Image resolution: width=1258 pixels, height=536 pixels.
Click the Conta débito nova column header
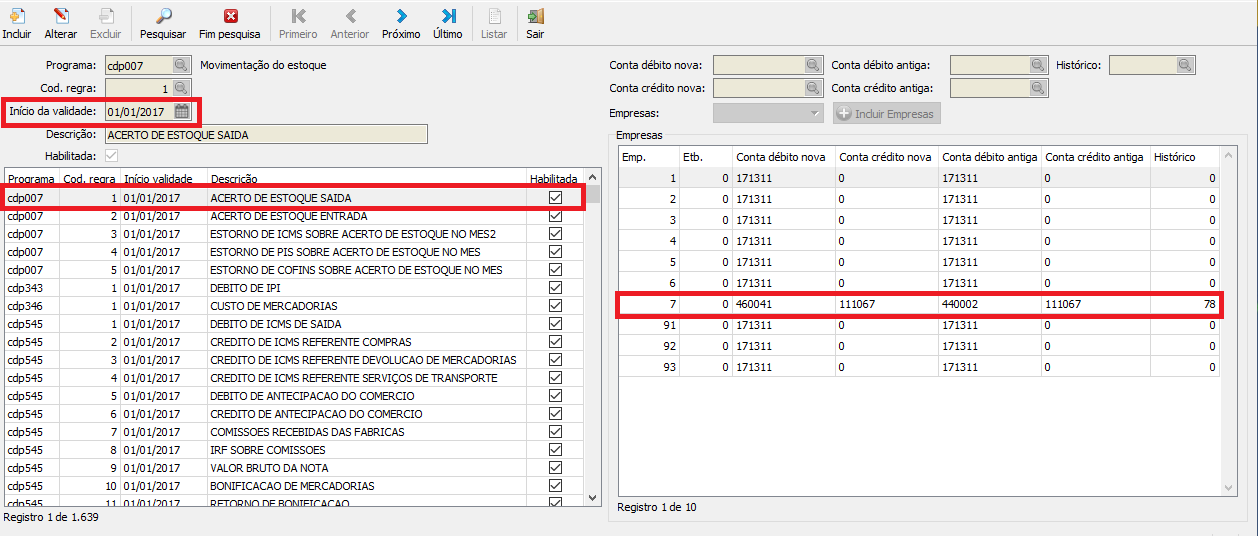point(782,157)
